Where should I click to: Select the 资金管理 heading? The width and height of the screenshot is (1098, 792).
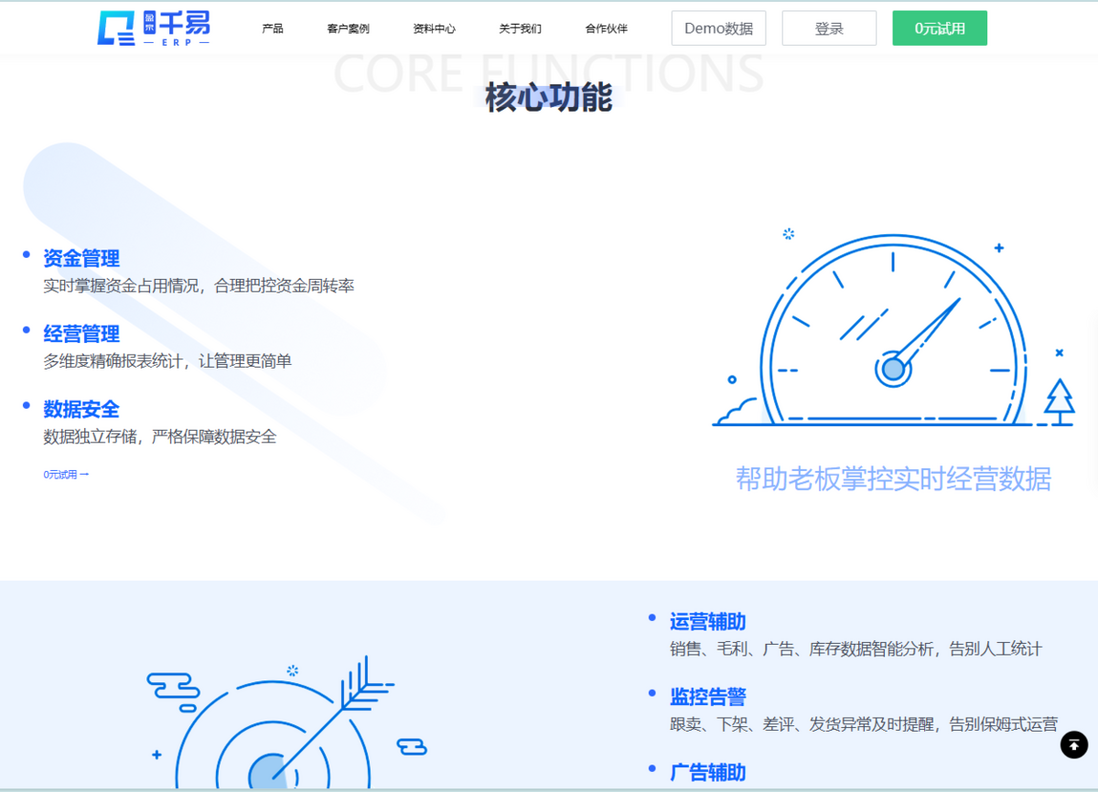(81, 258)
